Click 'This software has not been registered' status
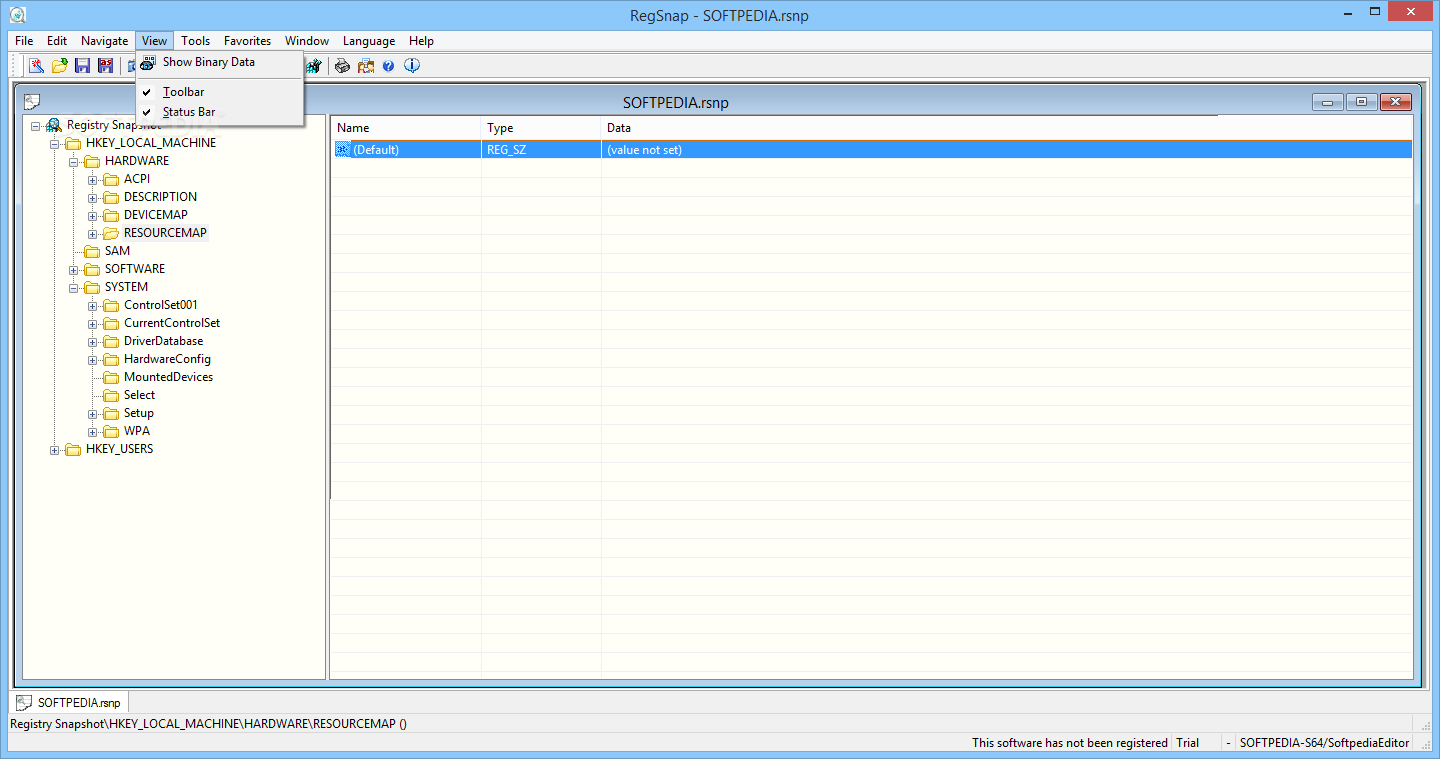Screen dimensions: 1440x759 [x=1069, y=743]
